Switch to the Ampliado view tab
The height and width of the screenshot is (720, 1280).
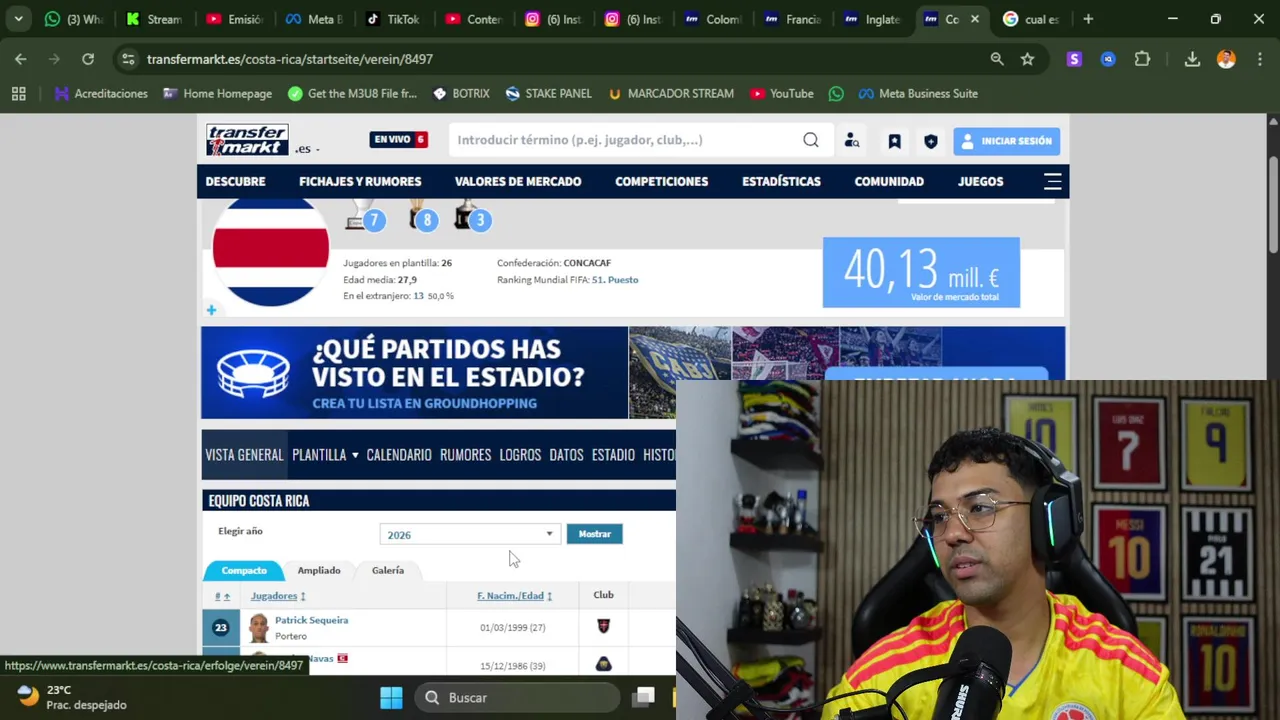(x=319, y=570)
